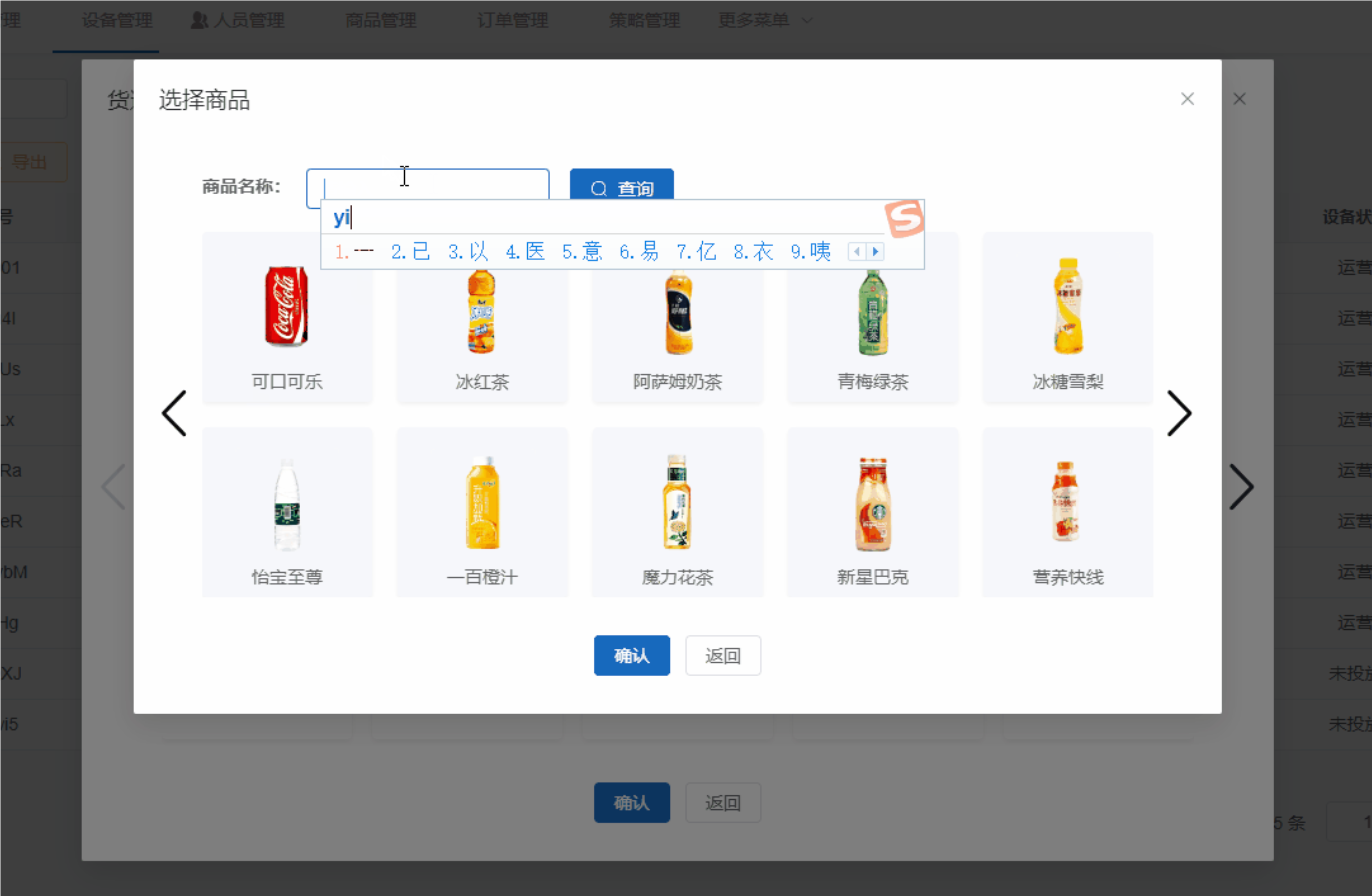Select the 冰红茶 product image
This screenshot has height=896, width=1372.
coord(482,310)
